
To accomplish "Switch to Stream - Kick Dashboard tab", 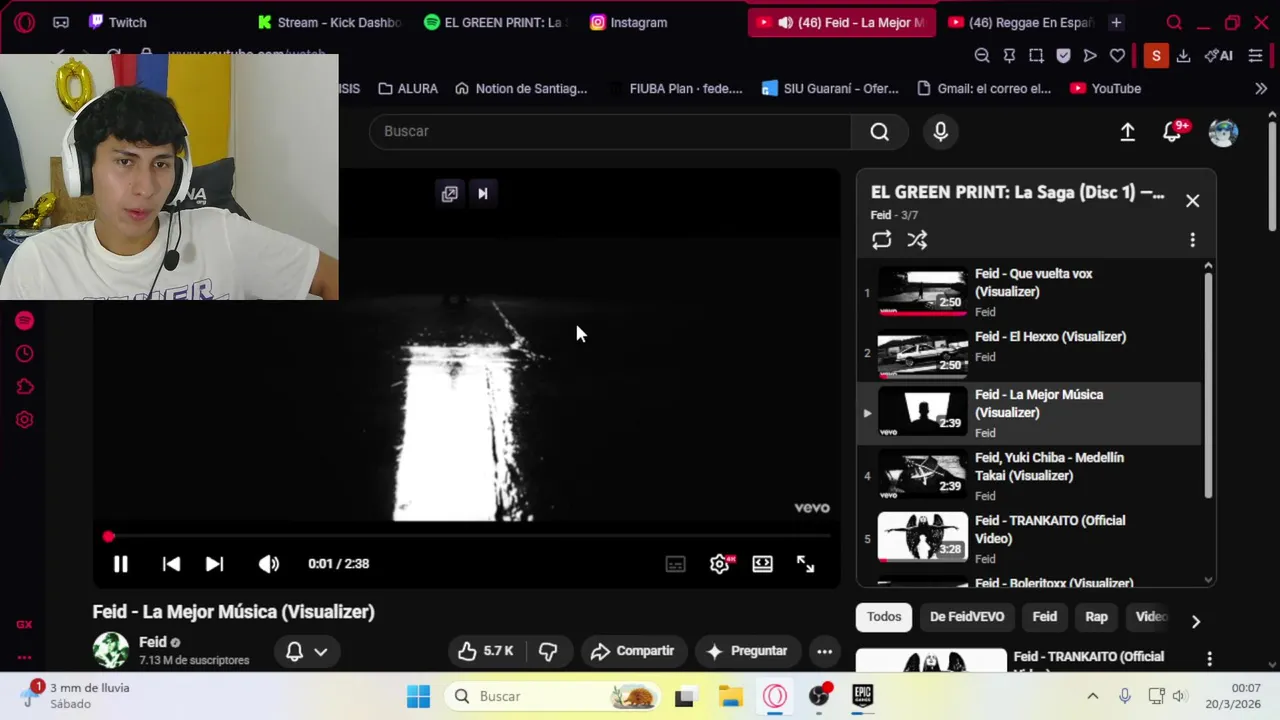I will [x=329, y=22].
